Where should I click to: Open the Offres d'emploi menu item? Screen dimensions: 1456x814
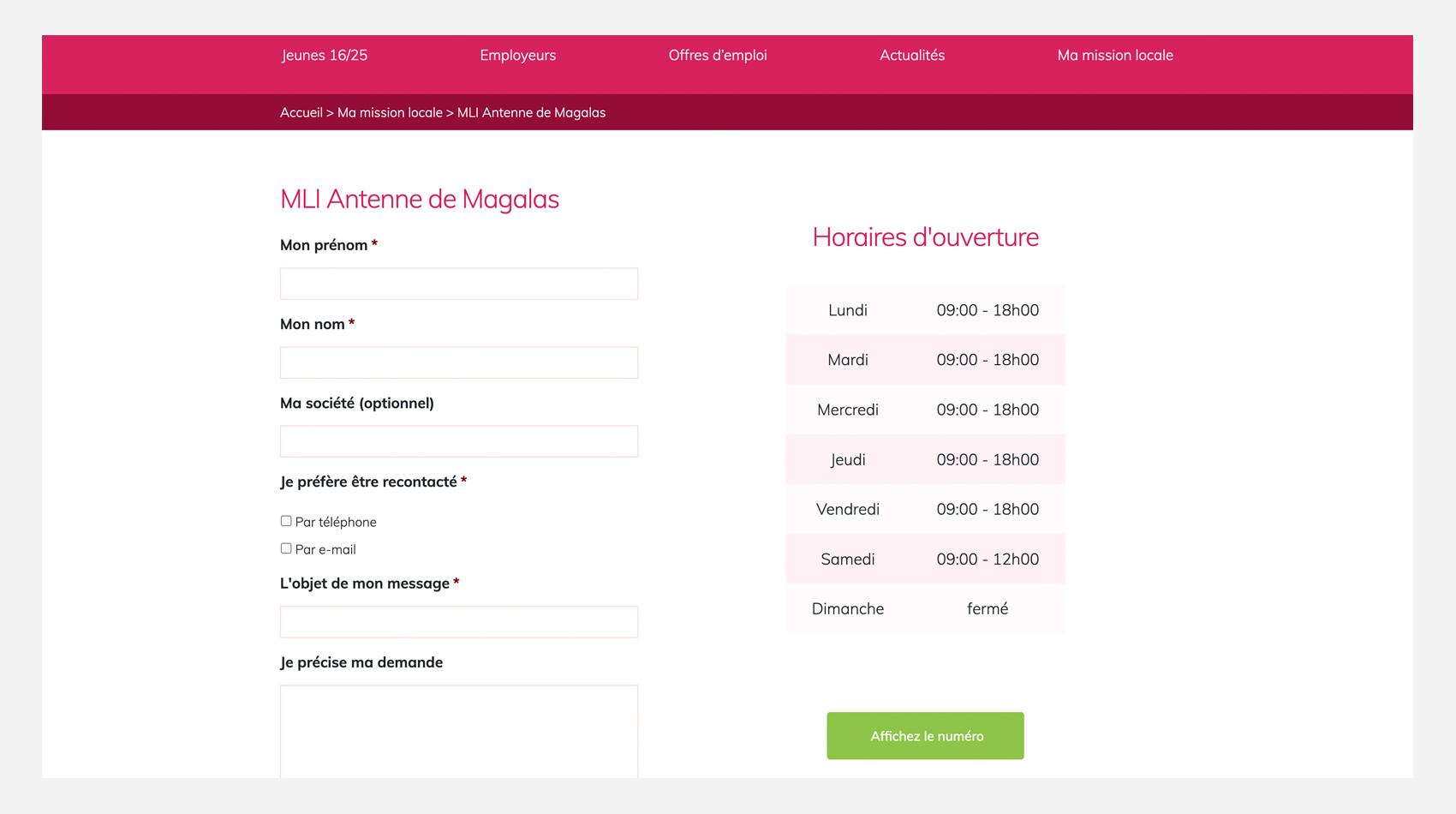717,56
